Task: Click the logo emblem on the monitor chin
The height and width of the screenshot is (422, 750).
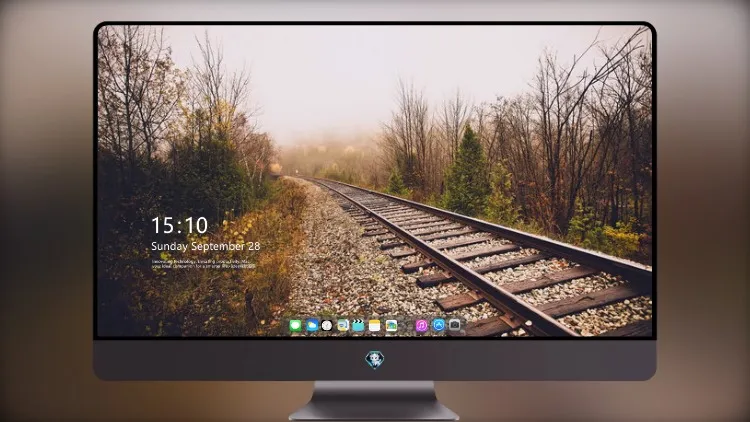Action: (x=375, y=360)
